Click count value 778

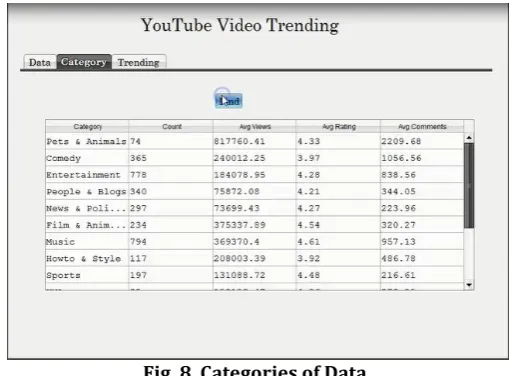click(x=138, y=175)
